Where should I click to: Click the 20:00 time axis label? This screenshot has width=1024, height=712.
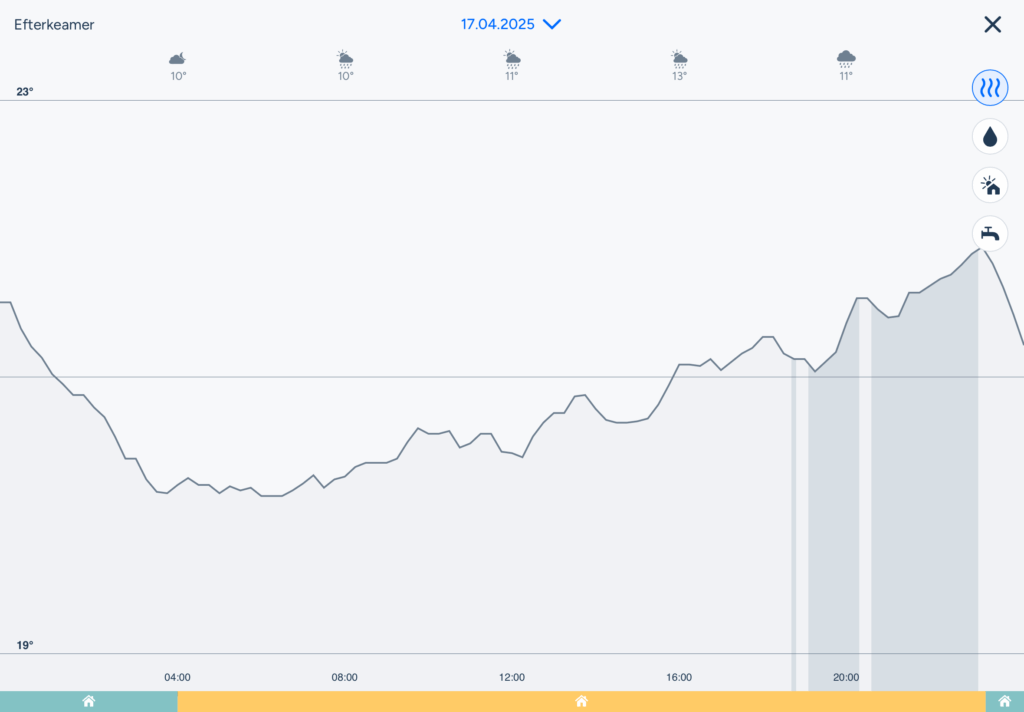click(846, 677)
